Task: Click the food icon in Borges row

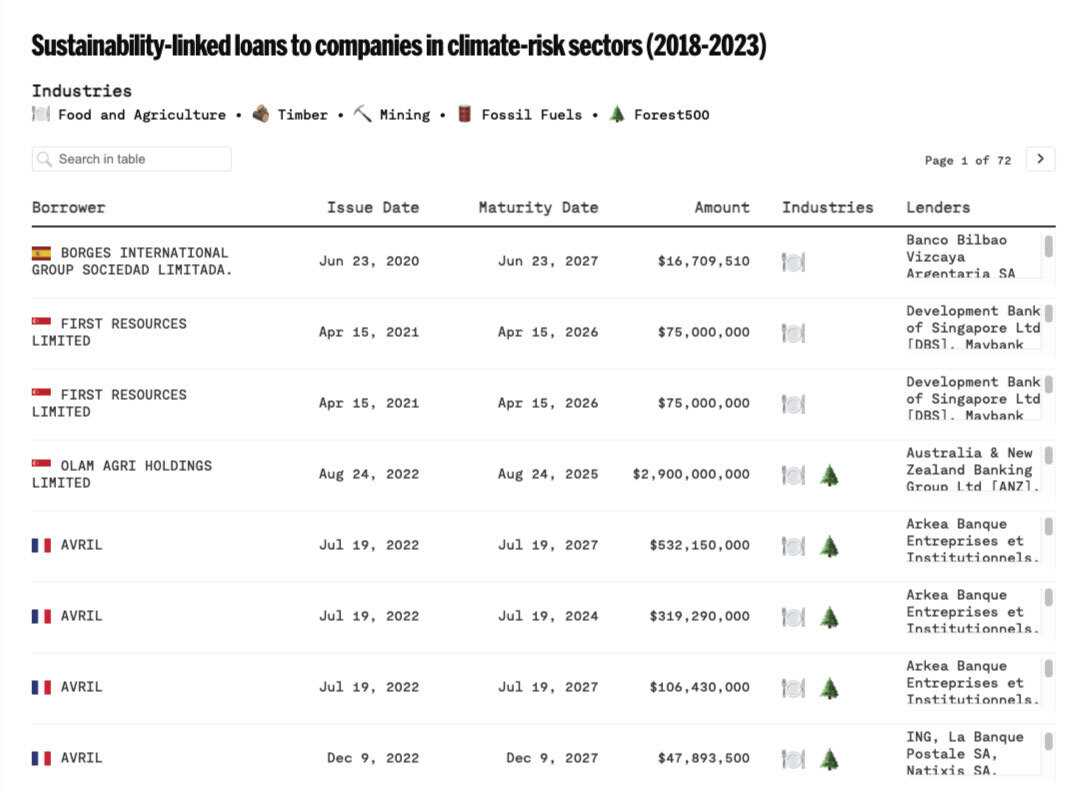Action: (x=793, y=262)
